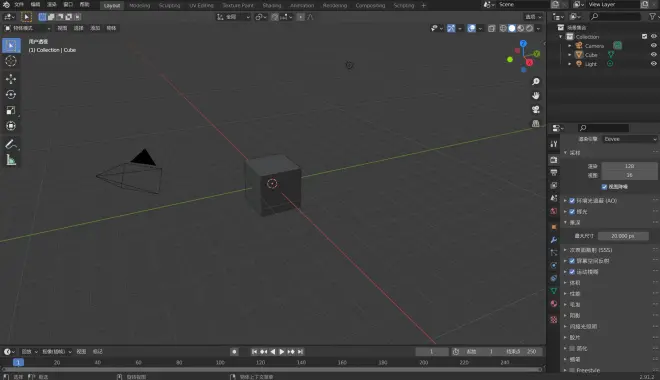Play the animation forward

[282, 352]
